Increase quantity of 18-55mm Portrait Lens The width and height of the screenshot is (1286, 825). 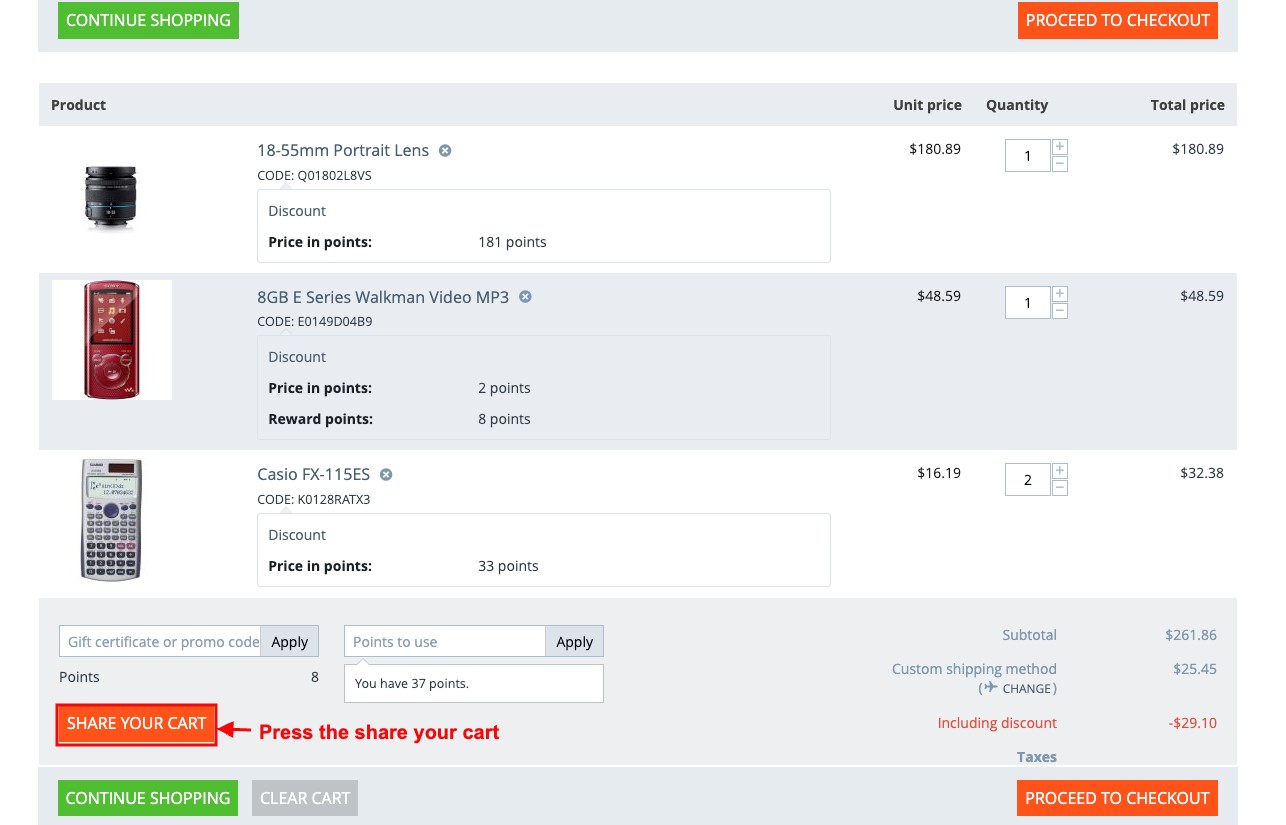[x=1060, y=147]
